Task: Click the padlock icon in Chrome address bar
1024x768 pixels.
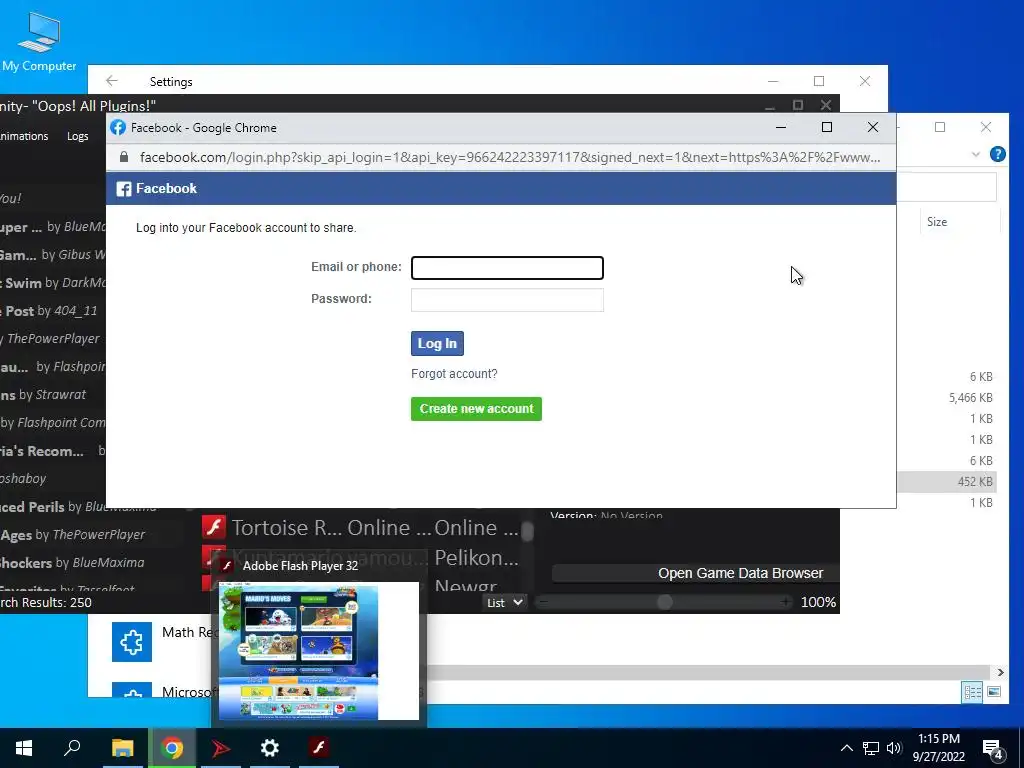Action: pos(124,157)
